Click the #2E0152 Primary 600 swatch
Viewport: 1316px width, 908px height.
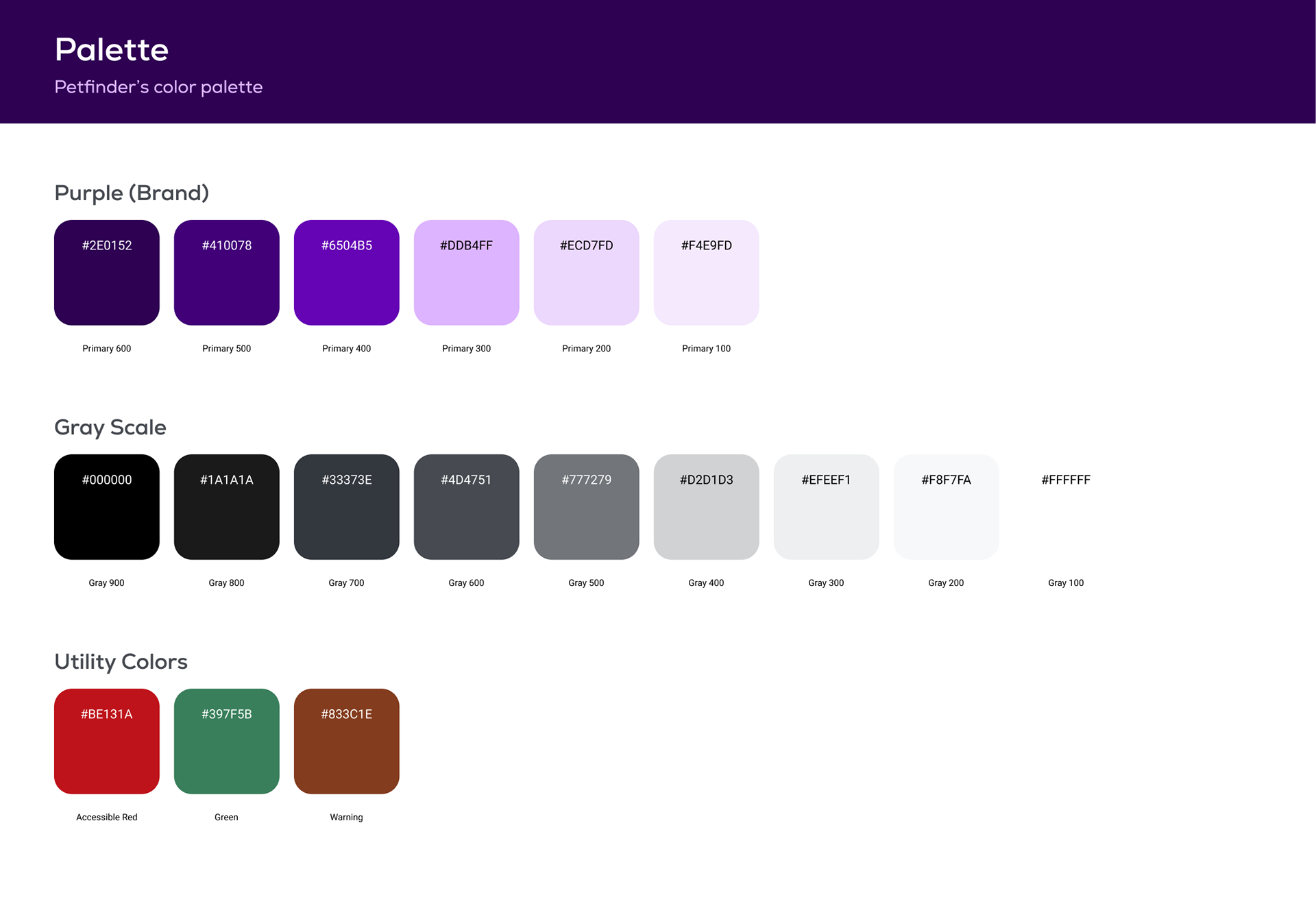(107, 273)
